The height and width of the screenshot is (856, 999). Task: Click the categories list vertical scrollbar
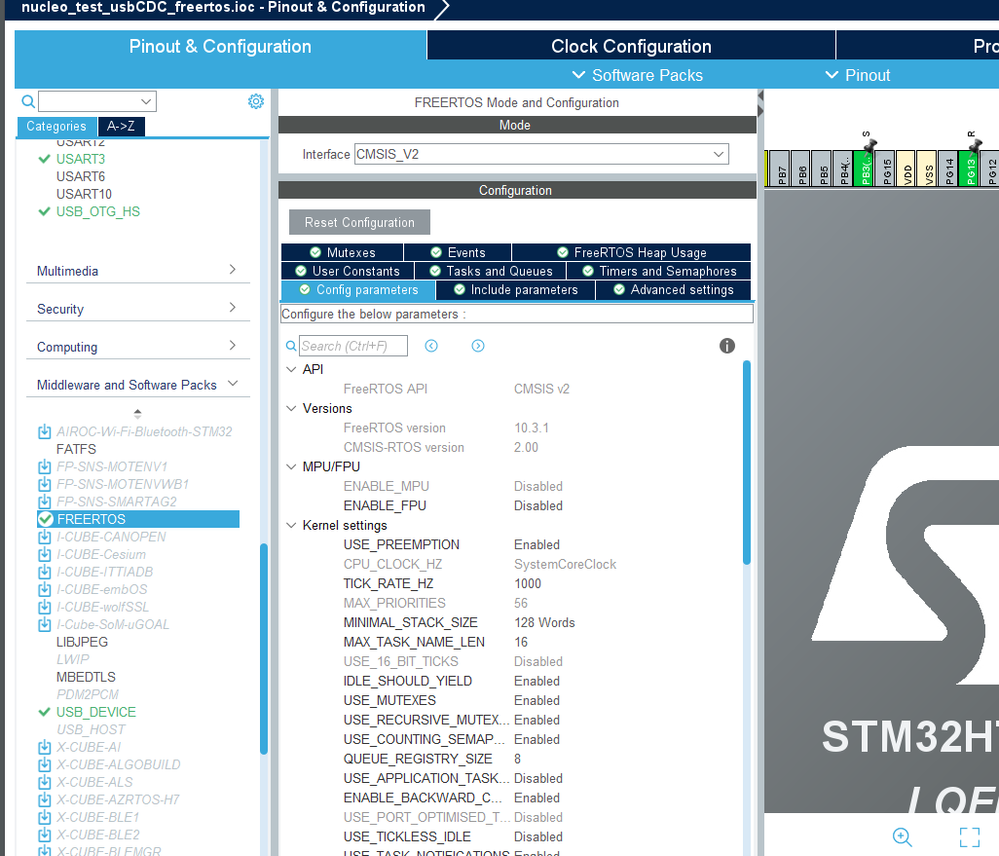click(264, 648)
